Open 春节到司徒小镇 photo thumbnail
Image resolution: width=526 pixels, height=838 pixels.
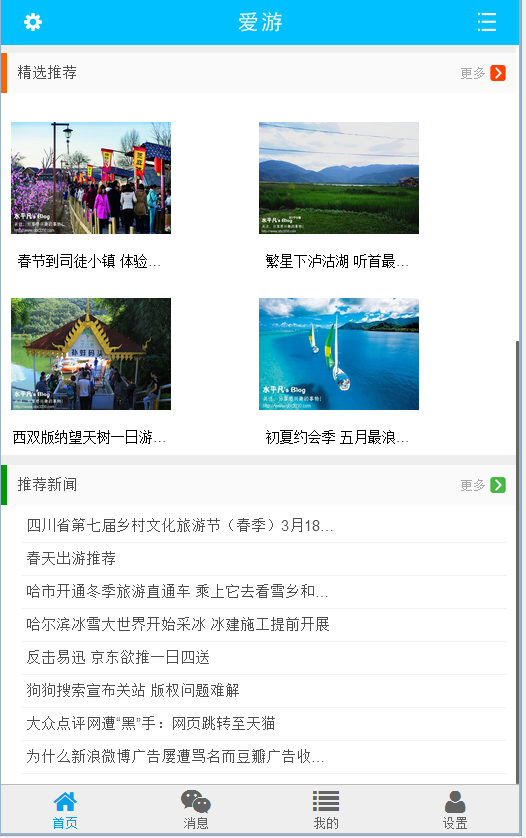(91, 178)
